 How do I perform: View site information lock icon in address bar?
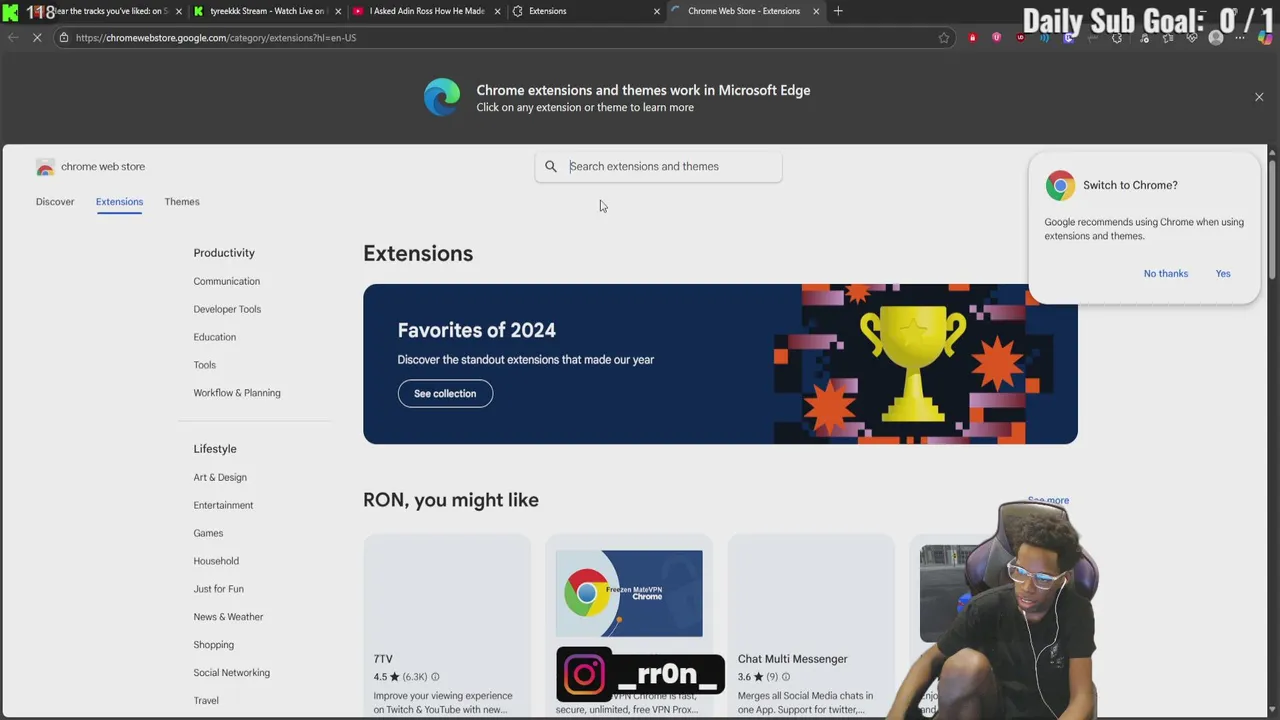coord(64,38)
